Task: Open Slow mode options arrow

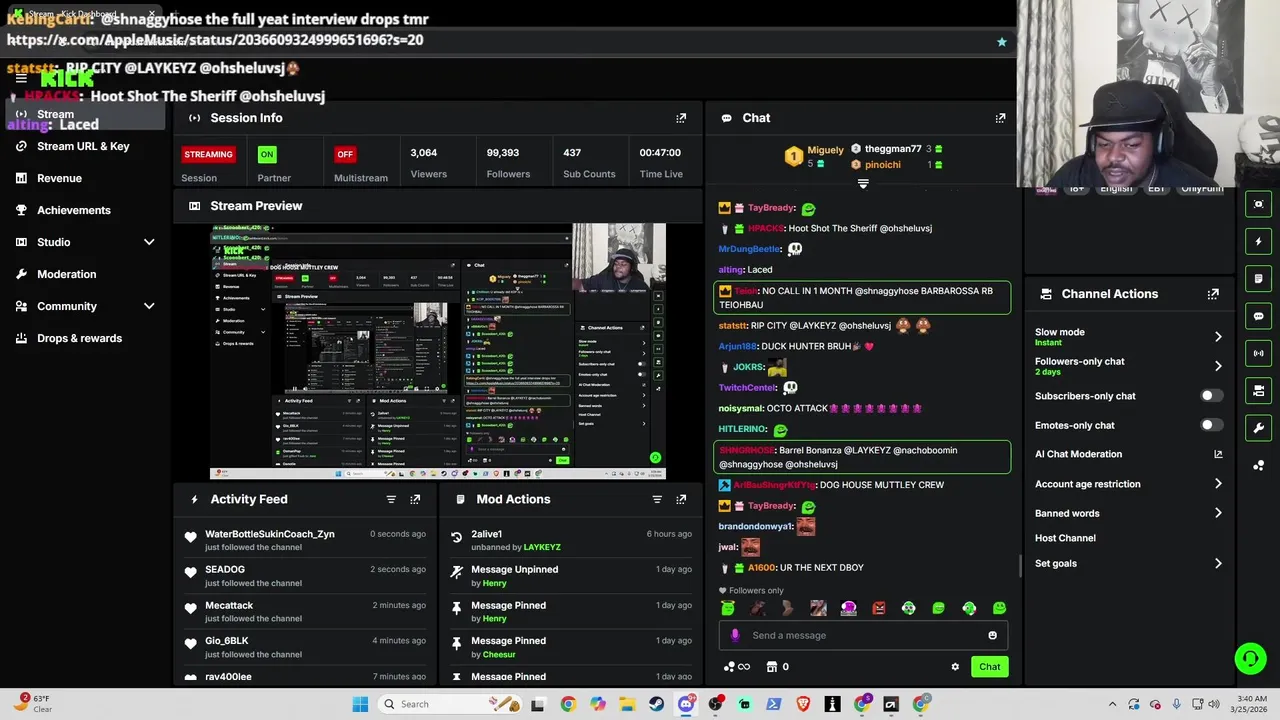Action: (x=1218, y=337)
